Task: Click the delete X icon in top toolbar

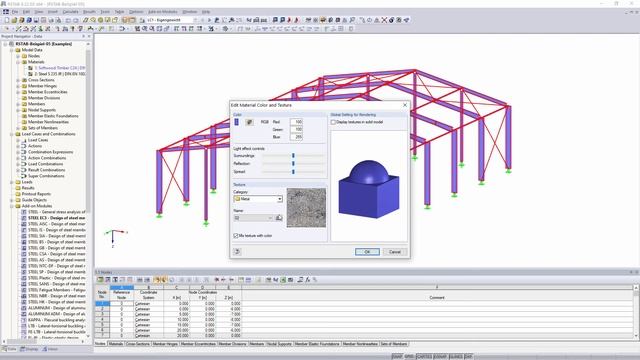Action: click(x=384, y=20)
